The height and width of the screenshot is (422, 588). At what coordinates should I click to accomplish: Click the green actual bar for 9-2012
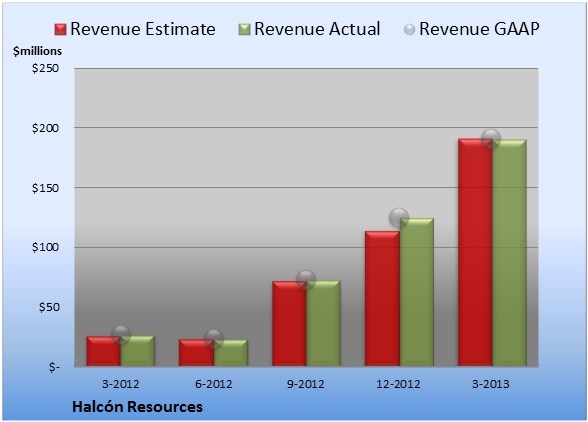323,323
